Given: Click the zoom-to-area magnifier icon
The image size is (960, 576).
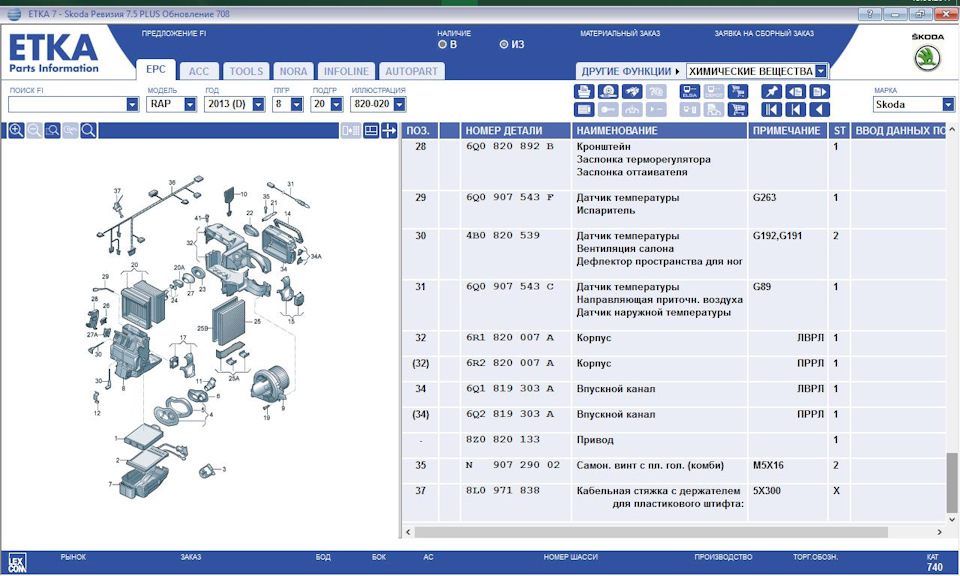Looking at the screenshot, I should point(53,130).
